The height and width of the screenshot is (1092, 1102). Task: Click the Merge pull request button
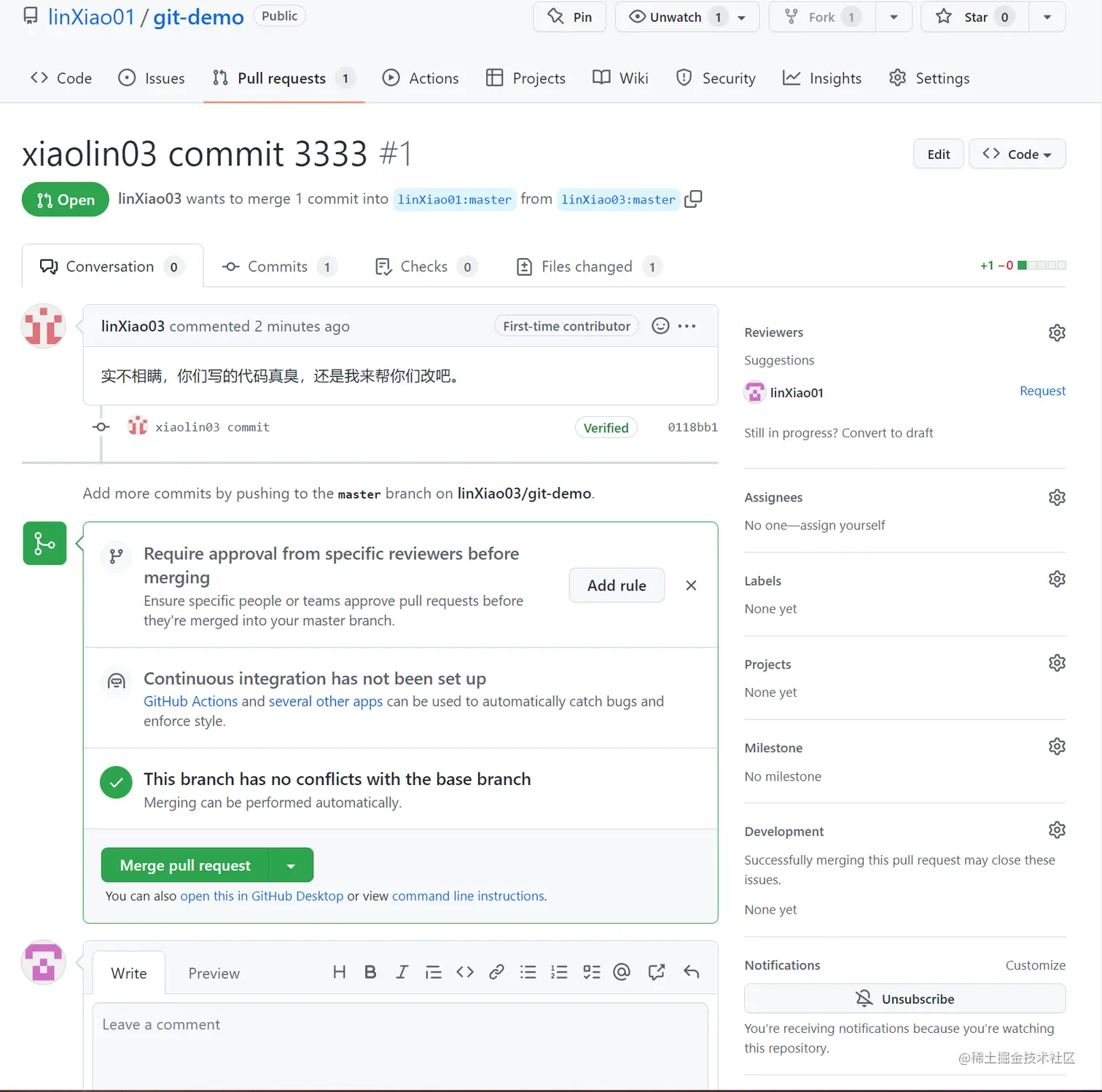[x=185, y=865]
